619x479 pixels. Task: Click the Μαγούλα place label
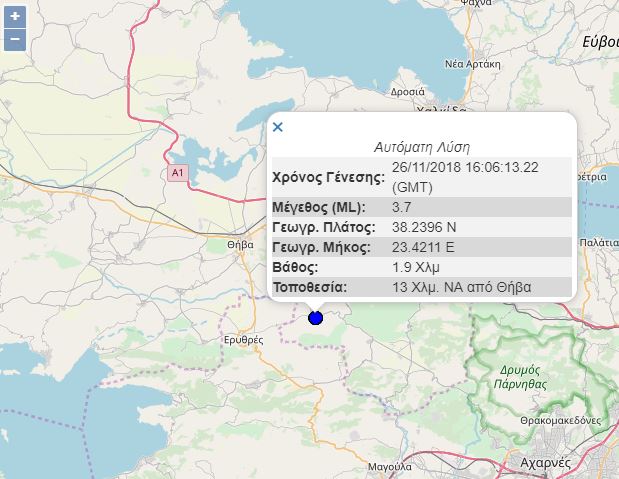coord(390,467)
